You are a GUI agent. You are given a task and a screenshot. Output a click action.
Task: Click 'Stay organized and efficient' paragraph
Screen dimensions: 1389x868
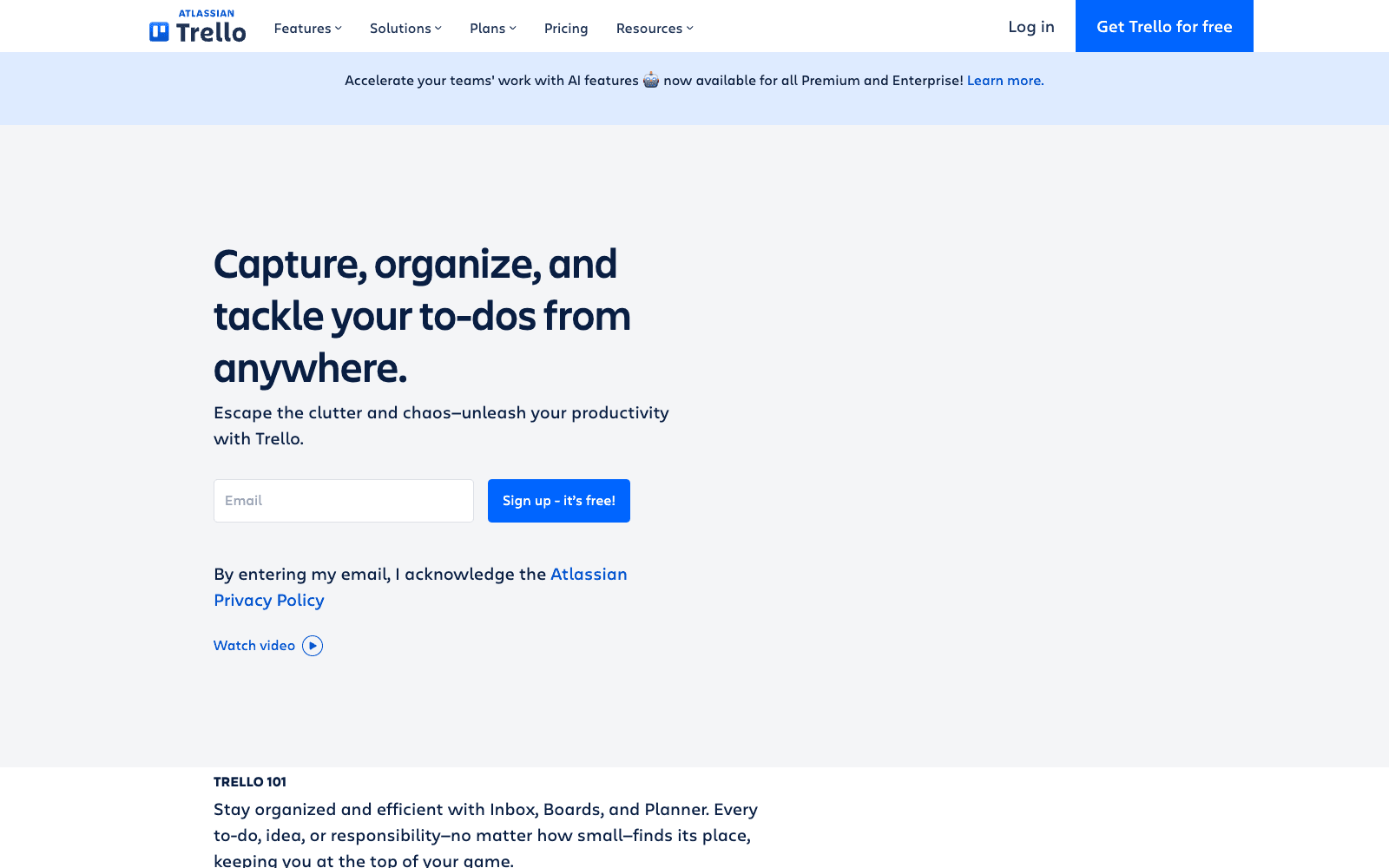(485, 834)
